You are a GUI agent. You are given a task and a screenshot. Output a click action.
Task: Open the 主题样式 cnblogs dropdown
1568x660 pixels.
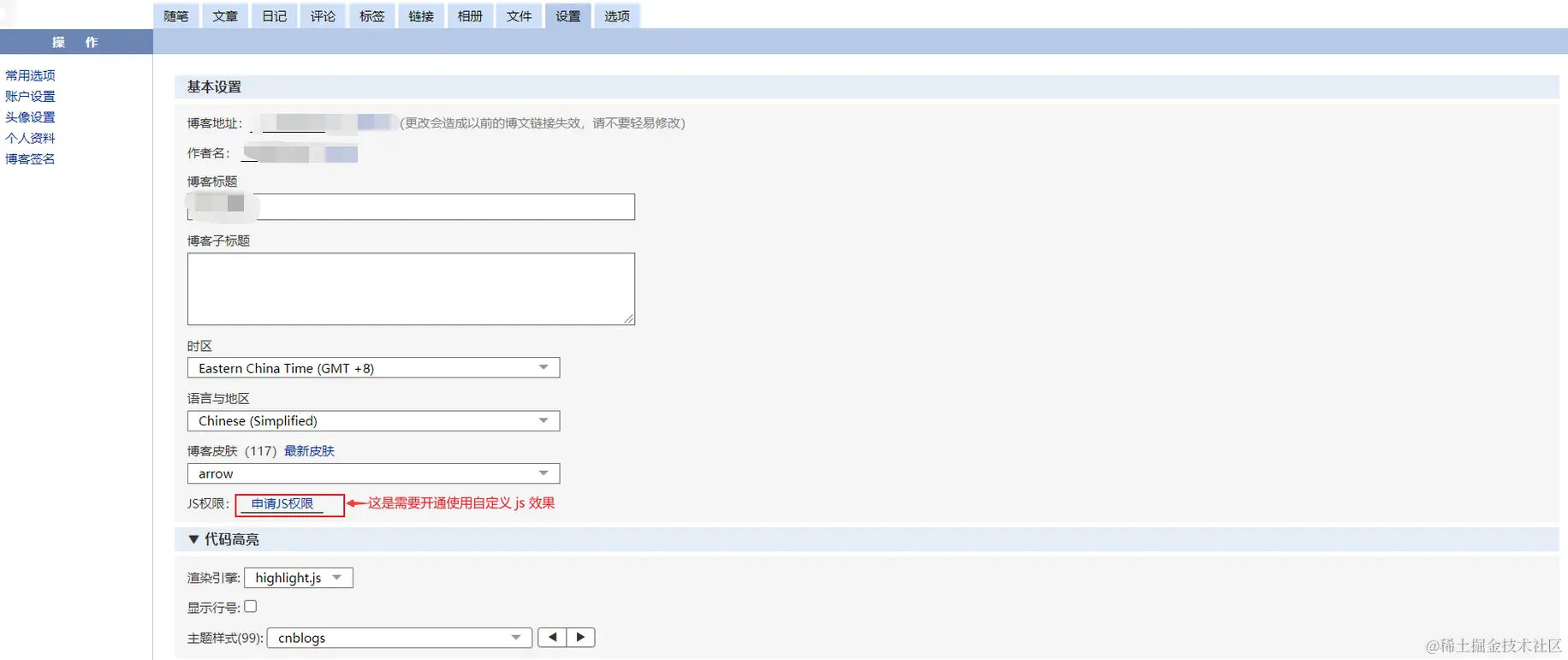pos(400,638)
